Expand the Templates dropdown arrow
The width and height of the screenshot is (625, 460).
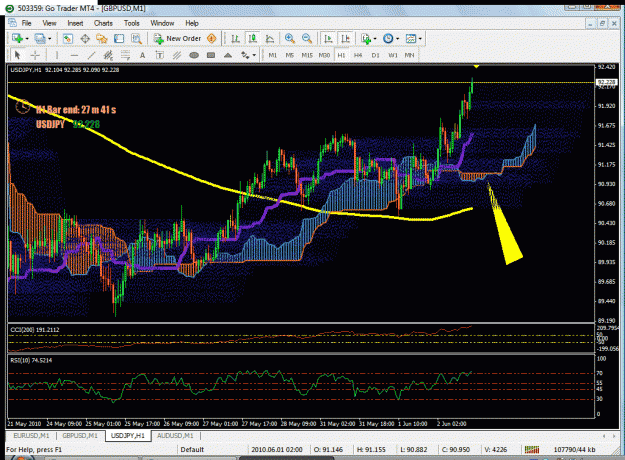pos(420,39)
